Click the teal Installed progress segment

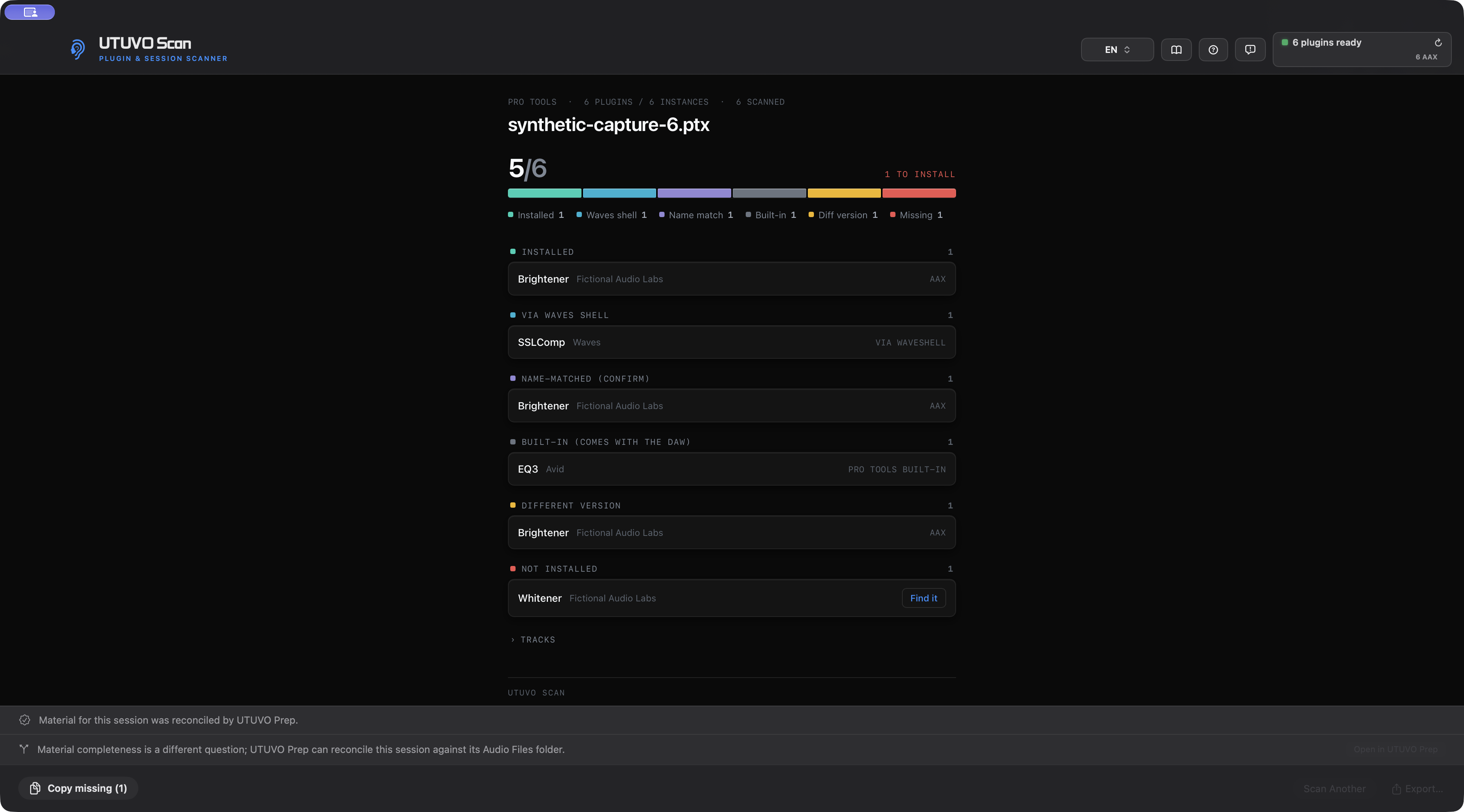pos(545,193)
